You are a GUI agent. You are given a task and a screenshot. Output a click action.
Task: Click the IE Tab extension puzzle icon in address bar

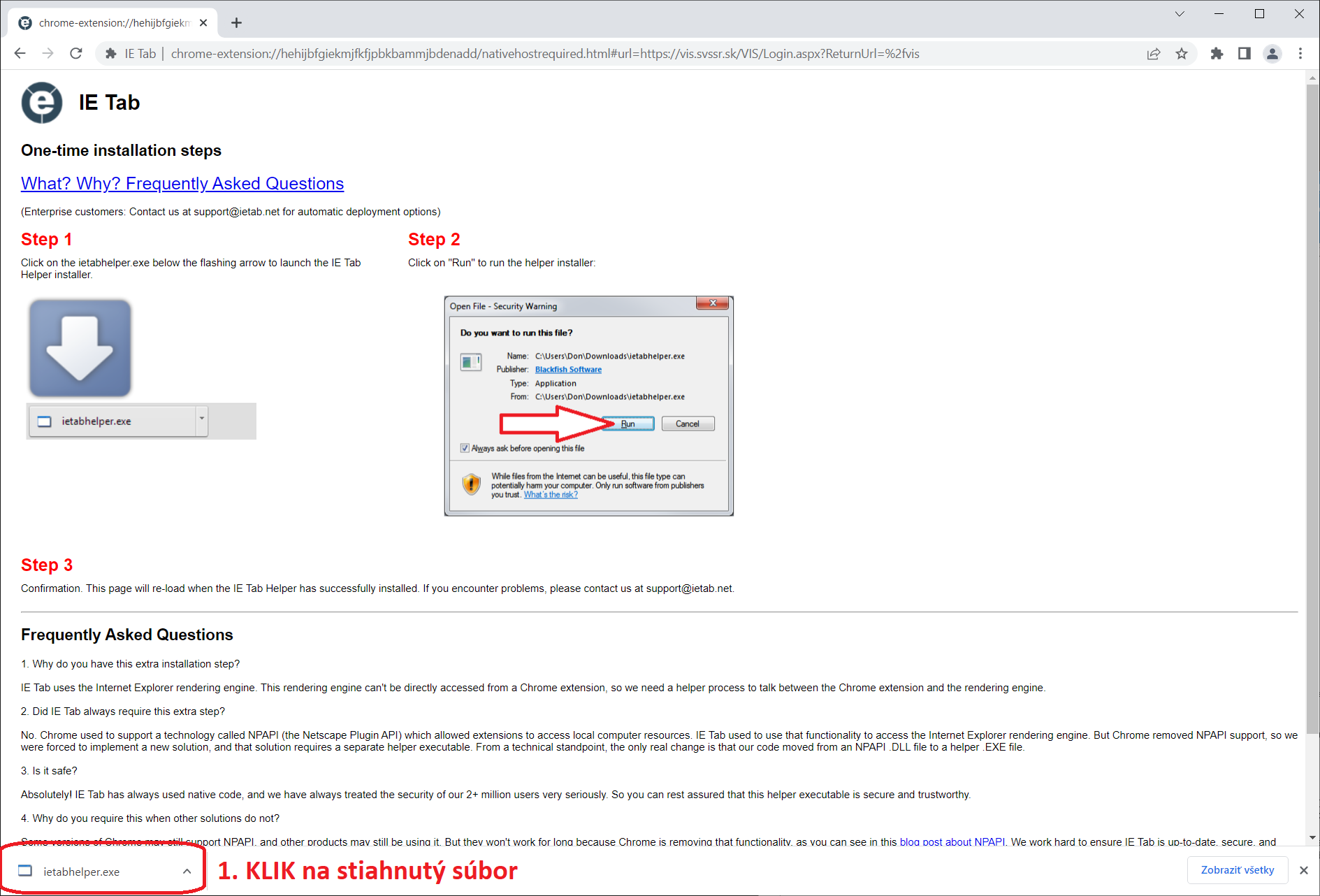click(110, 54)
